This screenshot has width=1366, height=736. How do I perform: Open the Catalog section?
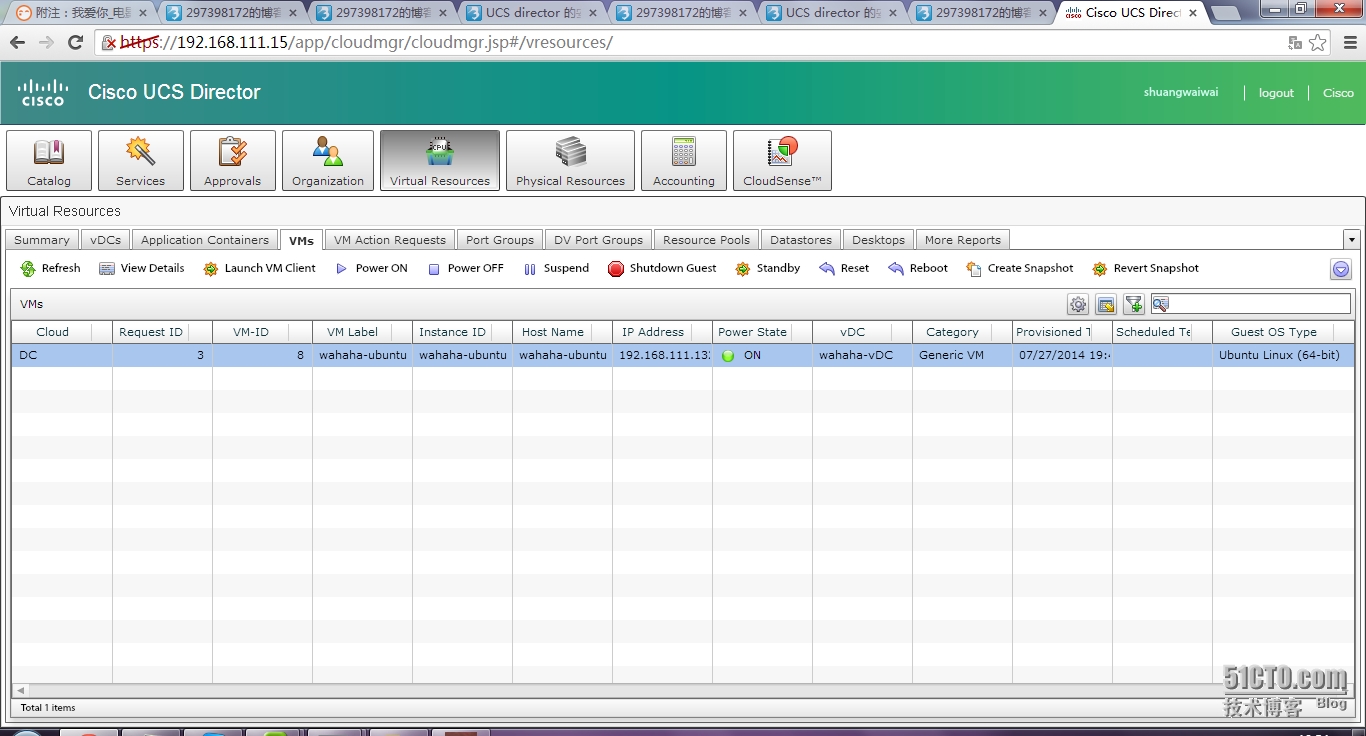click(x=49, y=160)
